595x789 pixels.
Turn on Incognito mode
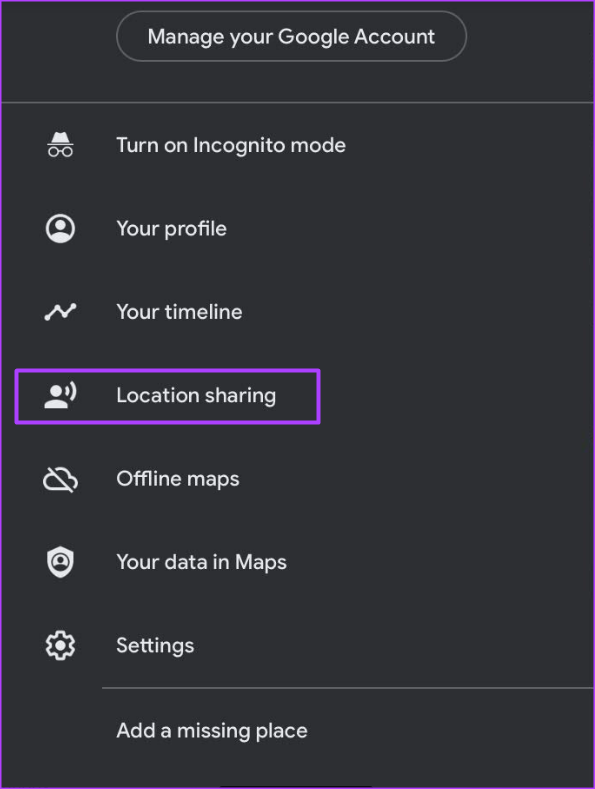coord(297,145)
